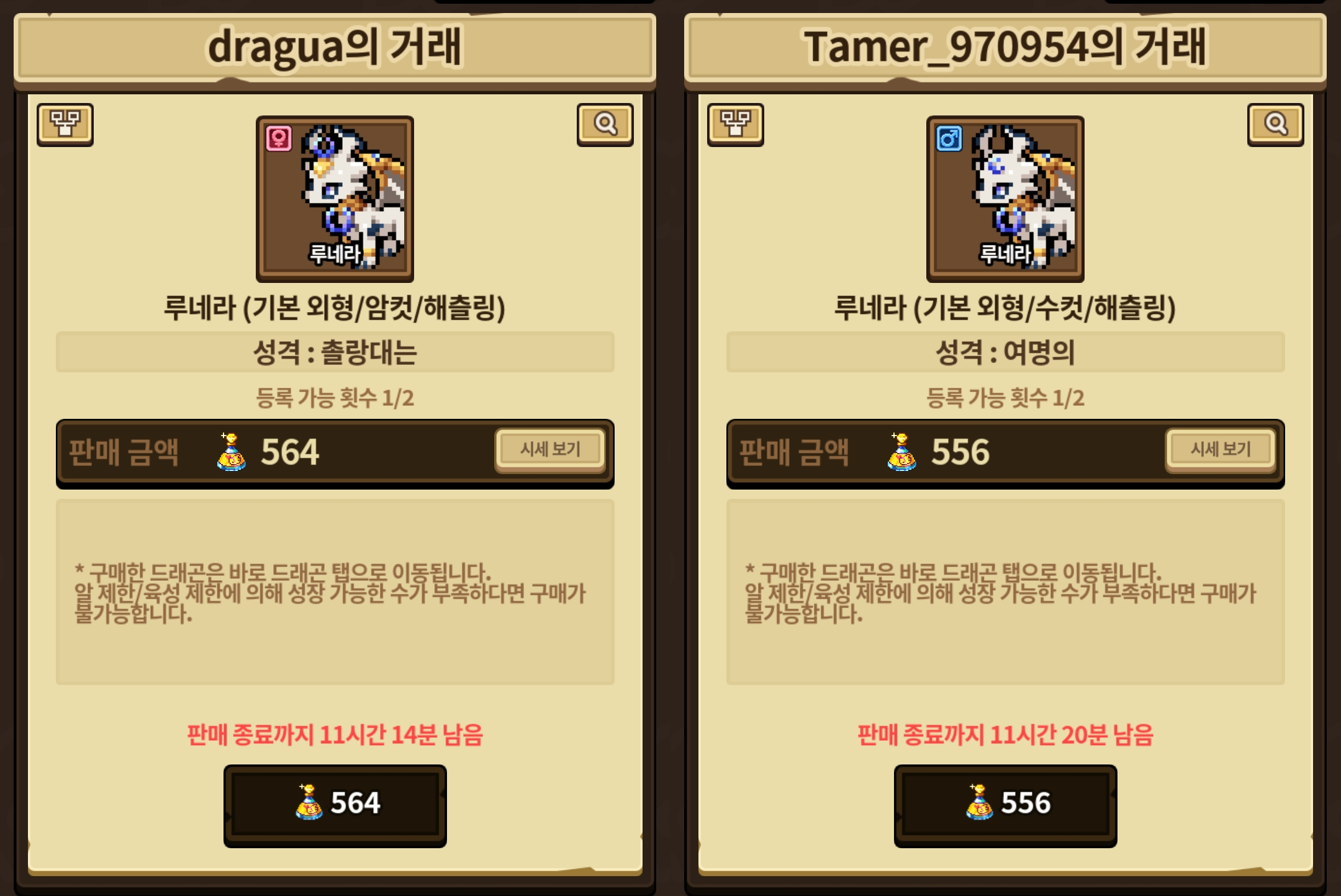This screenshot has height=896, width=1341.
Task: Click potion currency icon beside 556 sale price
Action: pos(901,452)
